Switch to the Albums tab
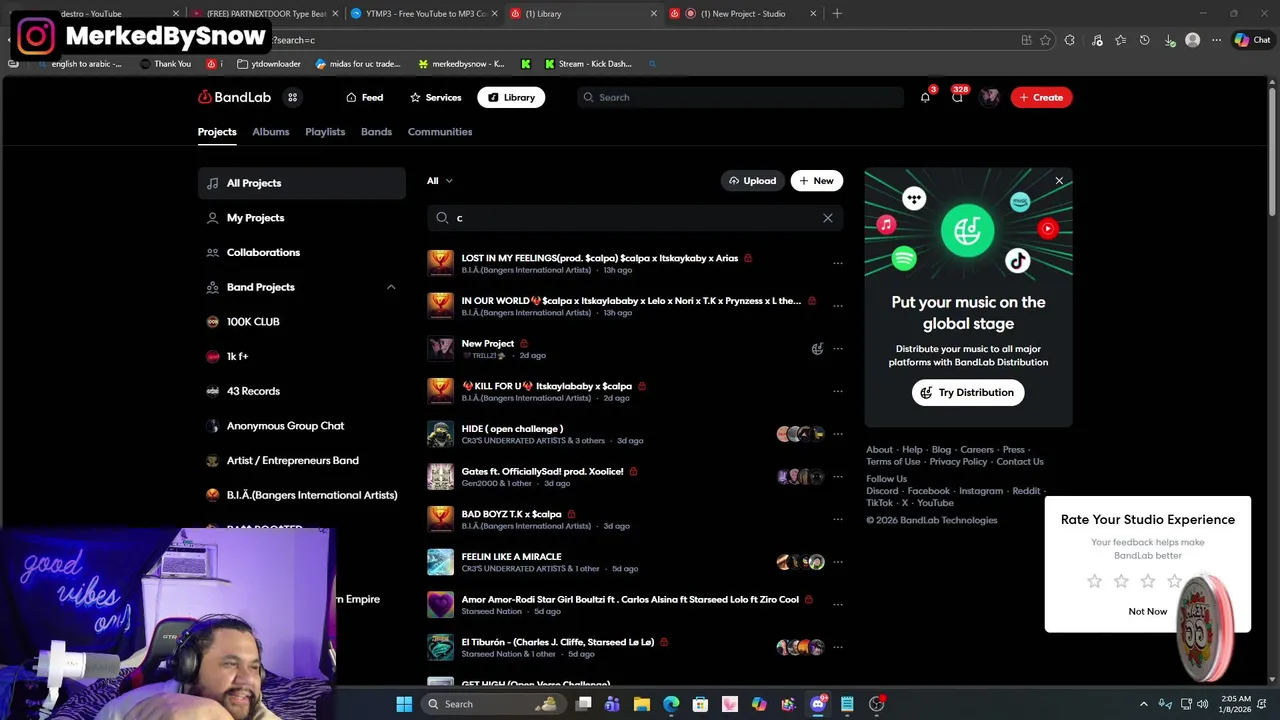The width and height of the screenshot is (1280, 720). [270, 132]
